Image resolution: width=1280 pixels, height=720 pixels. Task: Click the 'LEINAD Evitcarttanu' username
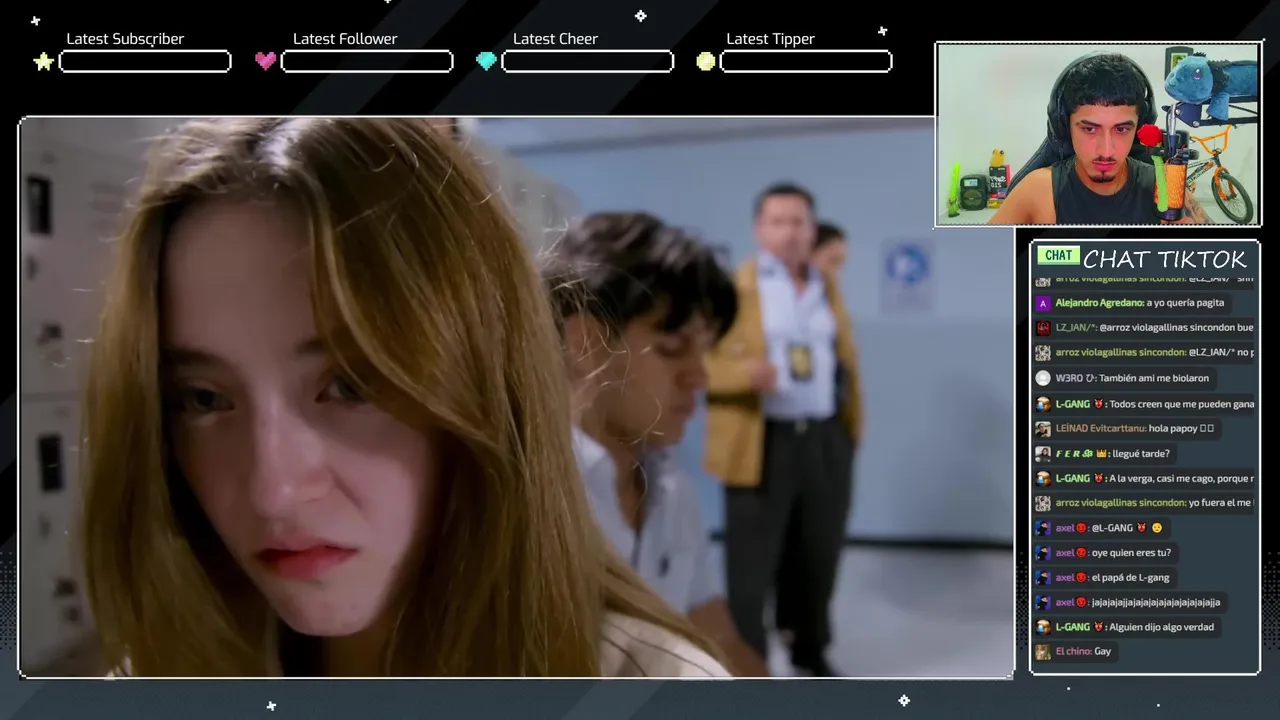1100,429
